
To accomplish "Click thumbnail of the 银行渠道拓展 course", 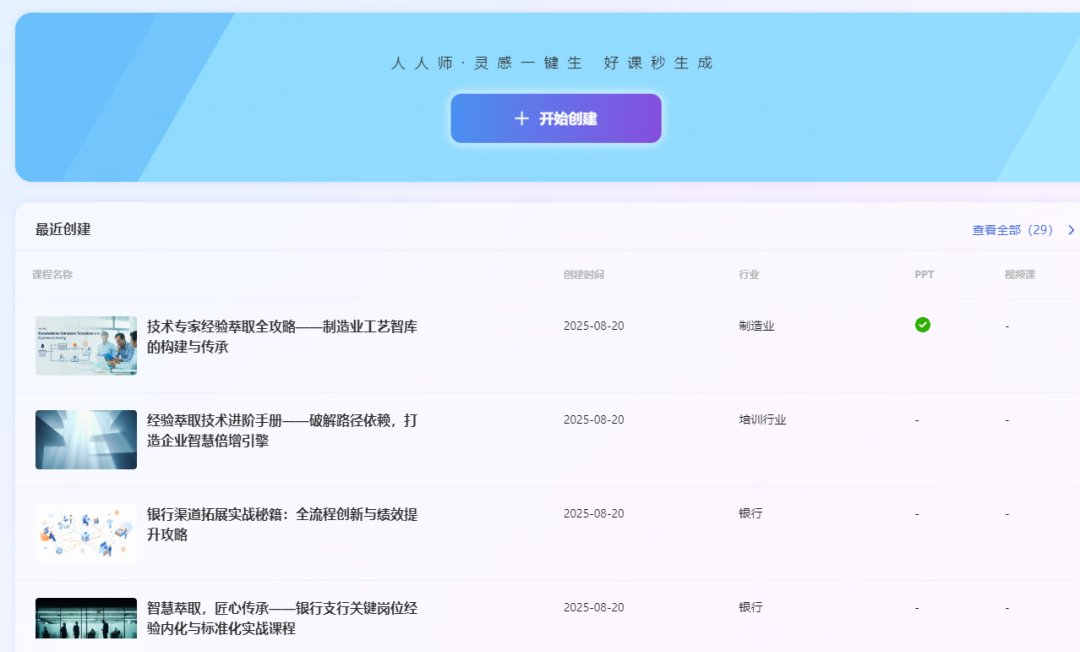I will (86, 532).
